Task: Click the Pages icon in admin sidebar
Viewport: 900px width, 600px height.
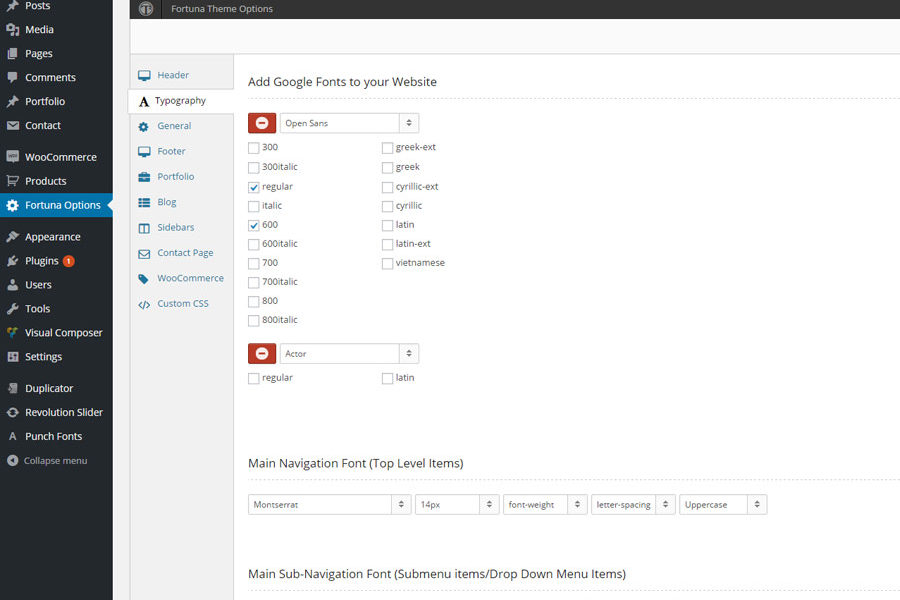Action: [x=13, y=53]
